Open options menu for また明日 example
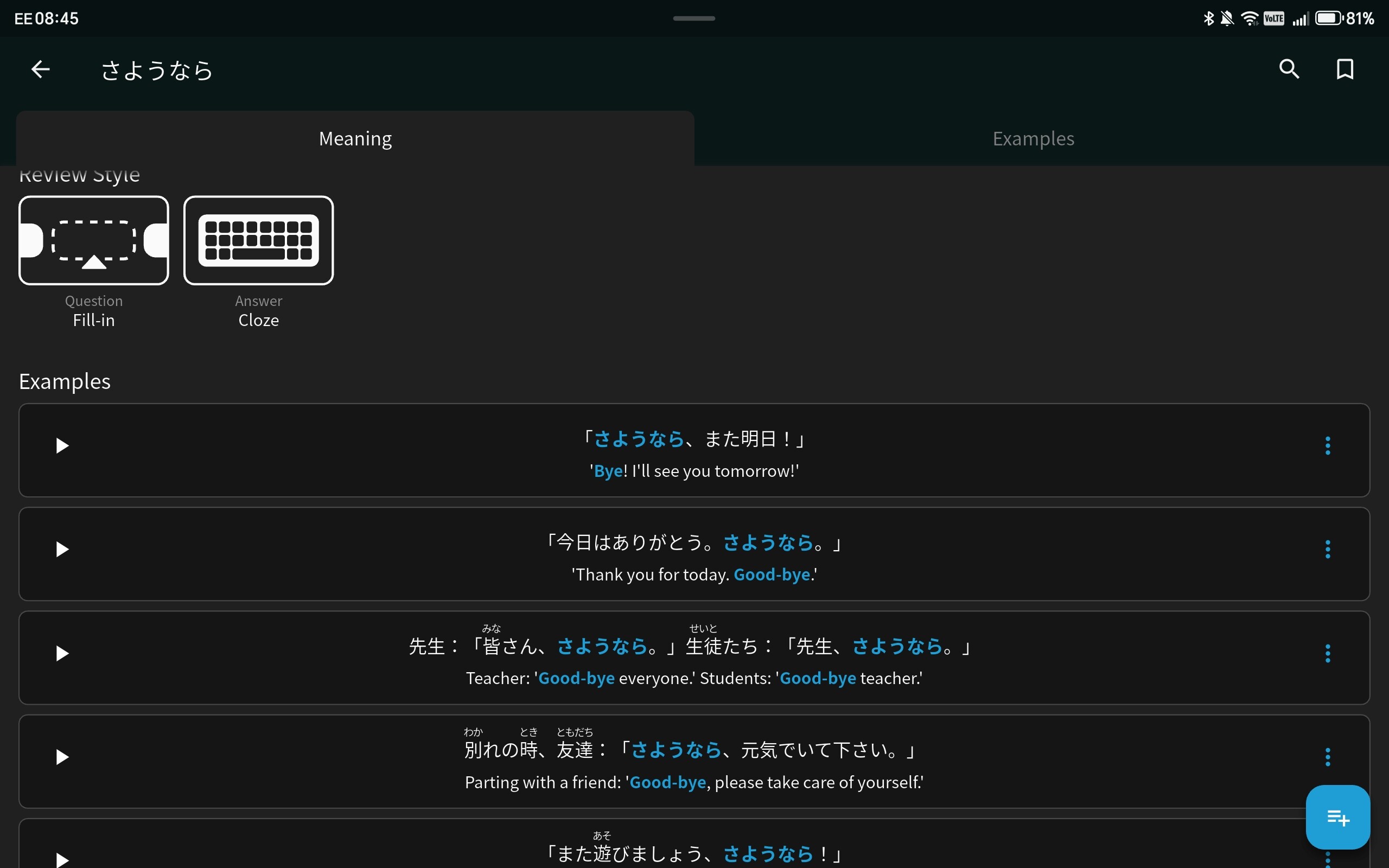 click(1328, 446)
